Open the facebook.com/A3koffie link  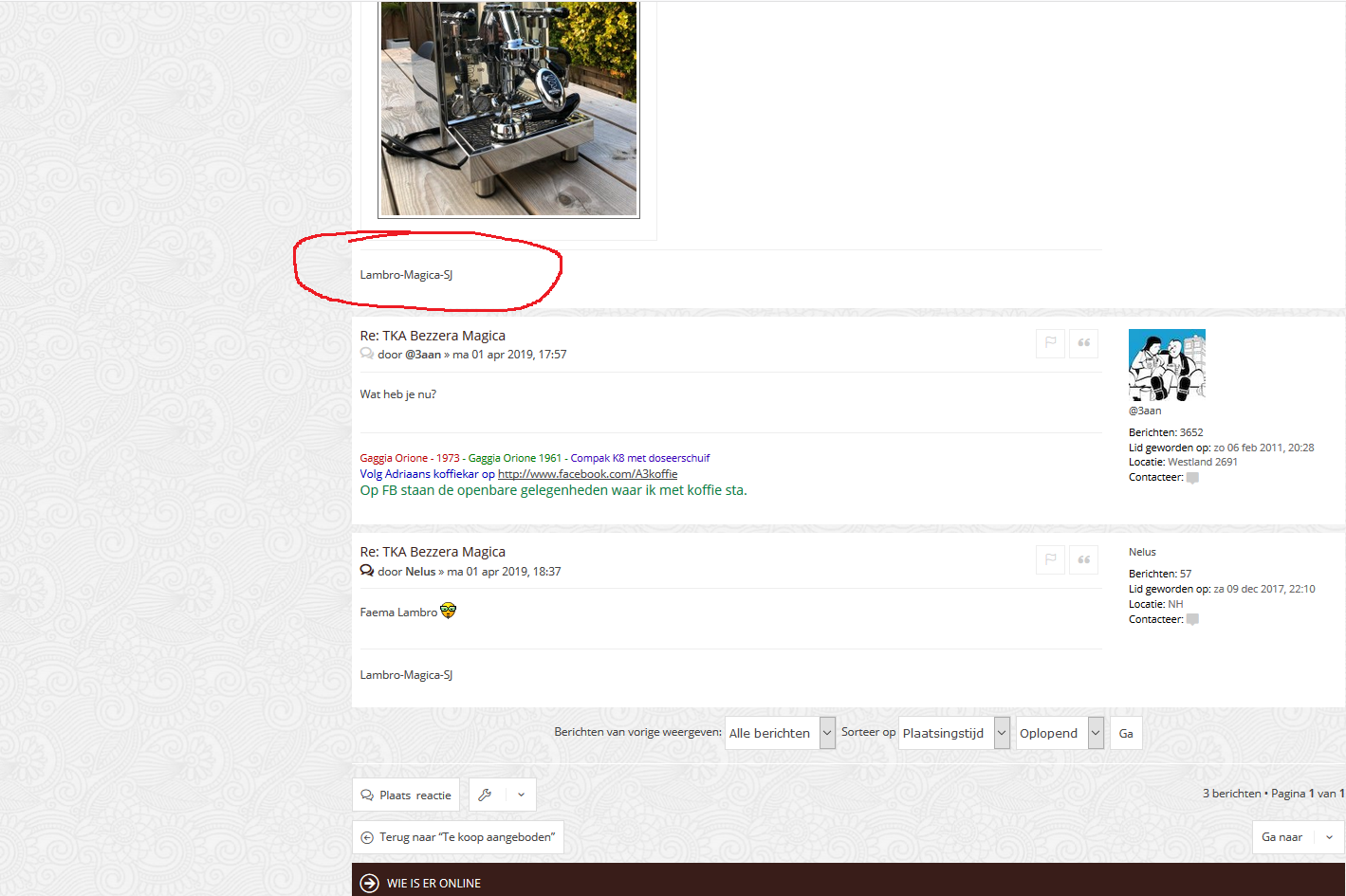pyautogui.click(x=587, y=474)
